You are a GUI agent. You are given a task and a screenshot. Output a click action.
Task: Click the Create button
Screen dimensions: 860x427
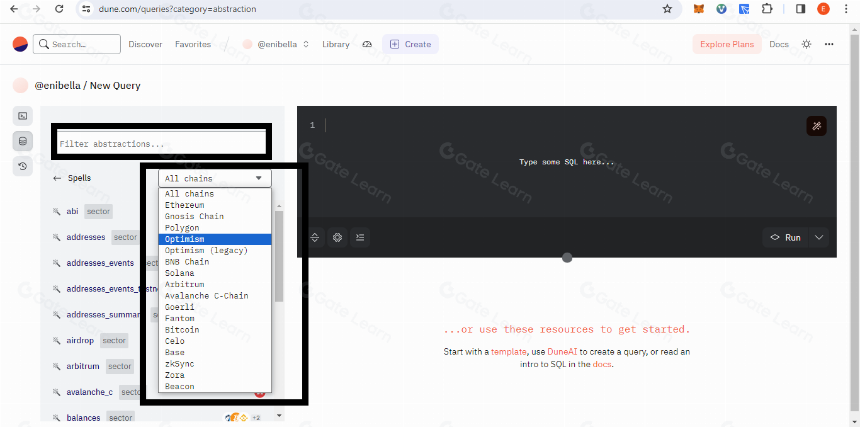click(410, 44)
